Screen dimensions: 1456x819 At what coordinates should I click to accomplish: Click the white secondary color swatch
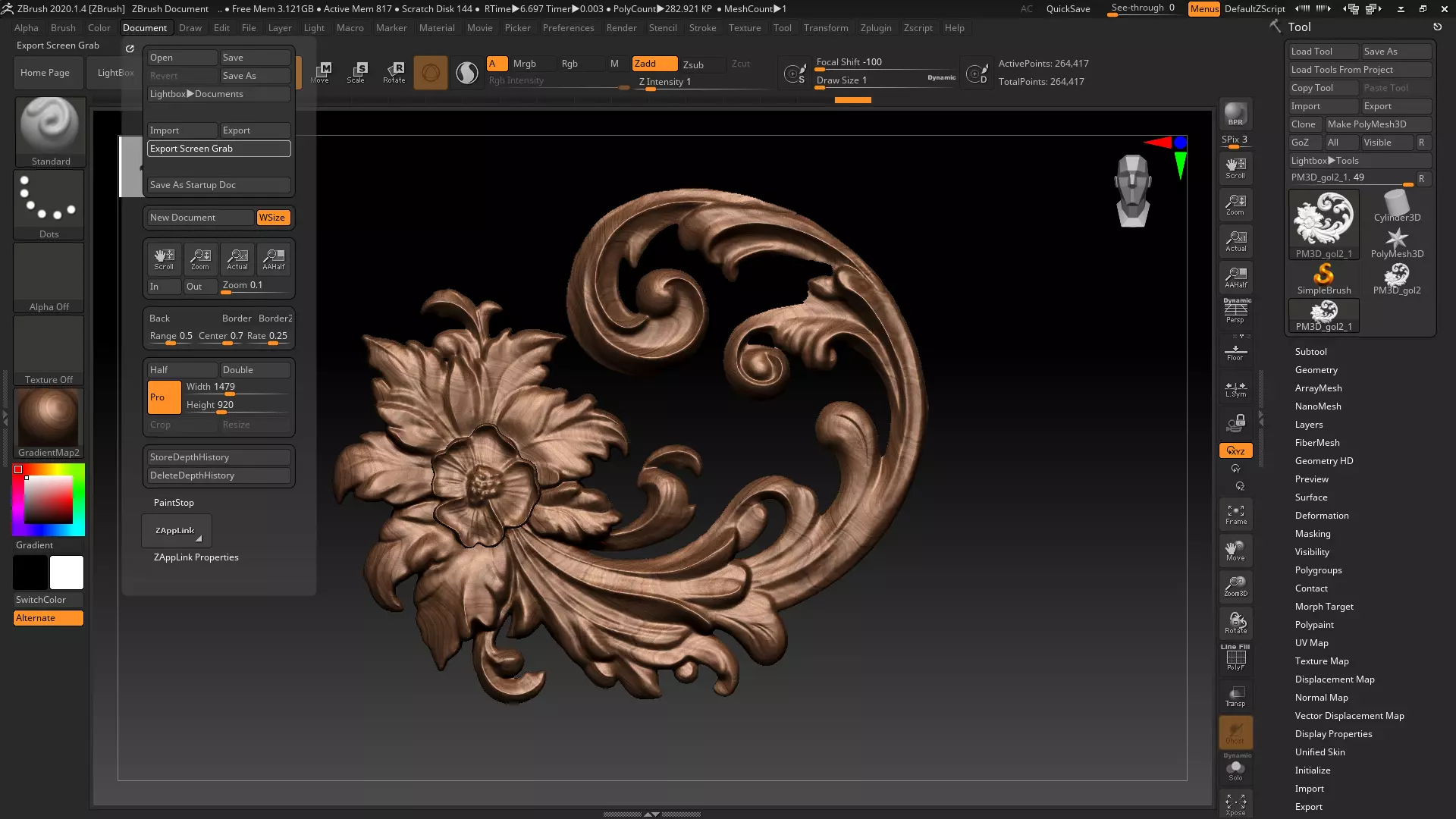(x=67, y=573)
